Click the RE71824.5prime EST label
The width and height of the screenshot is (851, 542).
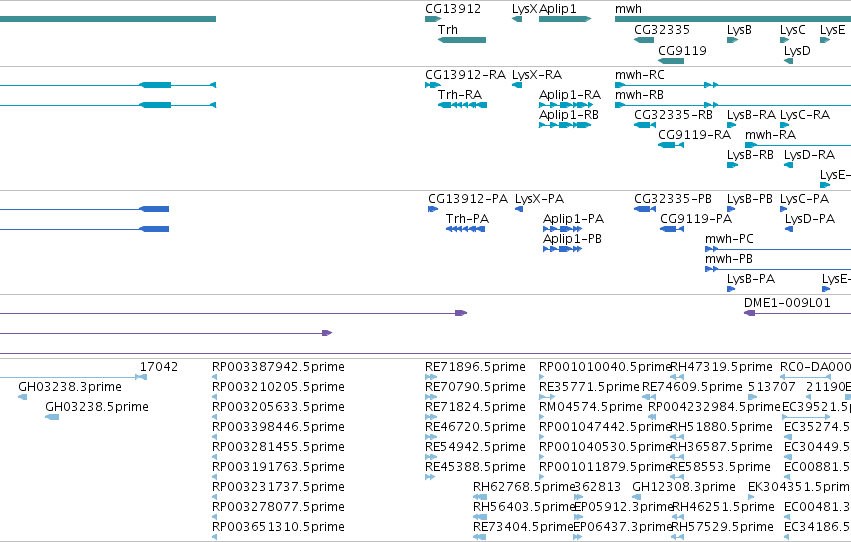(475, 407)
